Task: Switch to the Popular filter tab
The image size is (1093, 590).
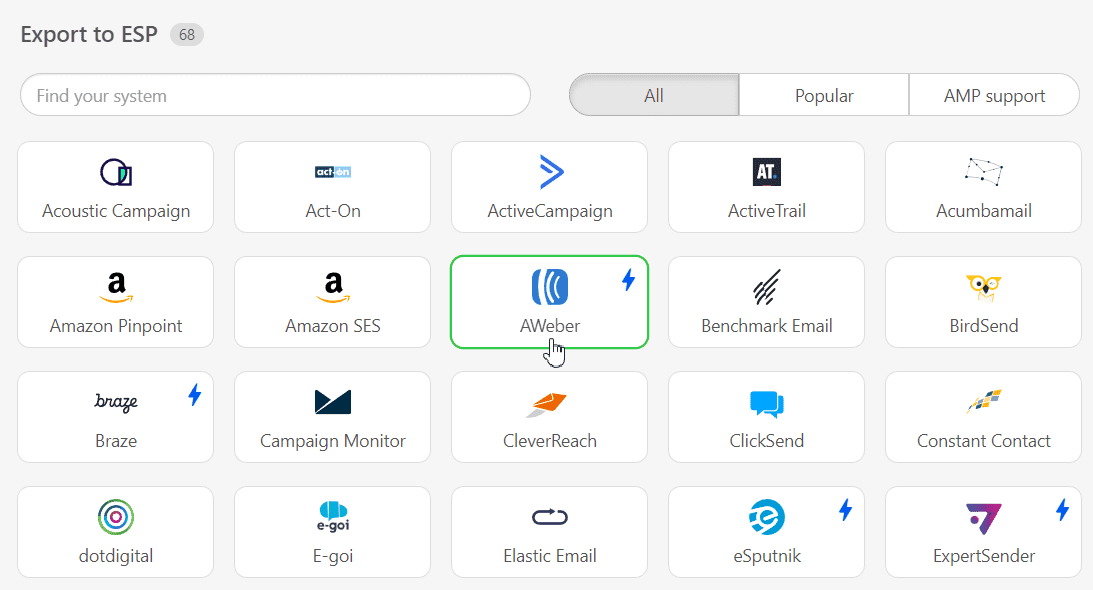Action: [824, 95]
